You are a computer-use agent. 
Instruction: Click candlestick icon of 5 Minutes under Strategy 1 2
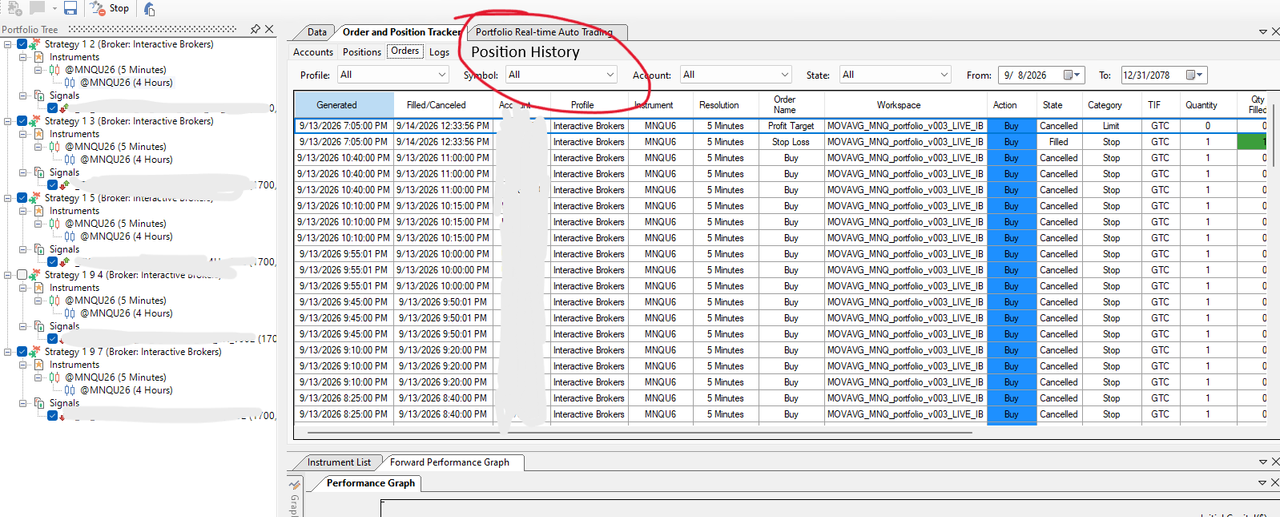click(x=55, y=70)
